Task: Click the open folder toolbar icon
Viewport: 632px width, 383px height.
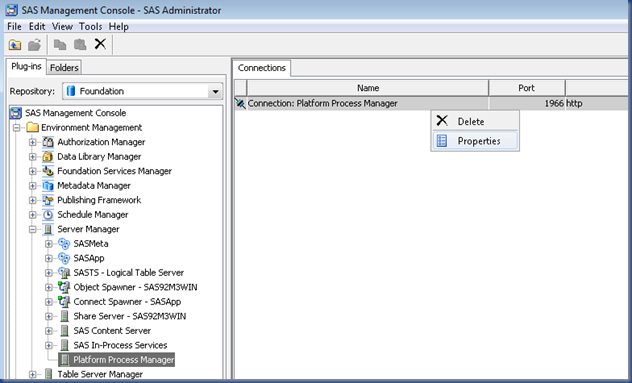Action: coord(34,44)
